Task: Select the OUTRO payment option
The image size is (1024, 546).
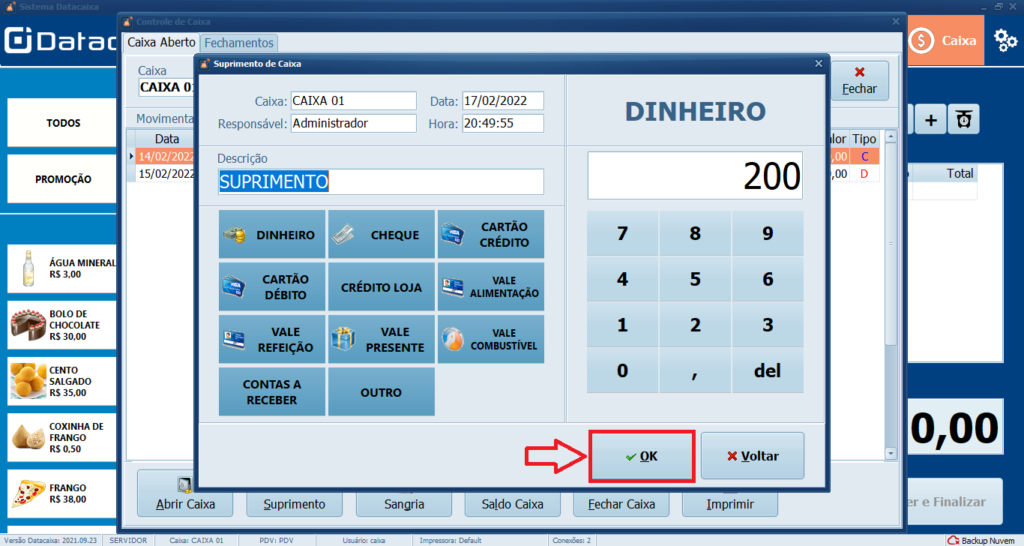Action: click(381, 392)
